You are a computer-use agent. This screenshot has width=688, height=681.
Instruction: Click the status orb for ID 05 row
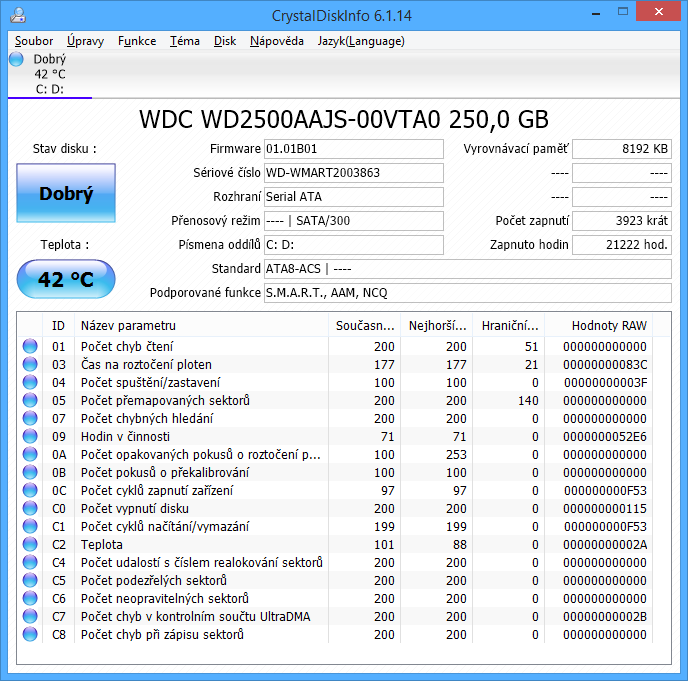(x=30, y=400)
